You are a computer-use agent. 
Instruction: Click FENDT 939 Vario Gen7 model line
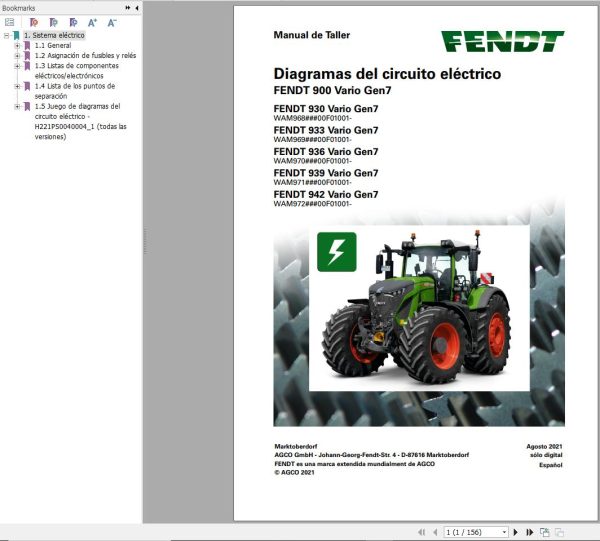[x=326, y=173]
